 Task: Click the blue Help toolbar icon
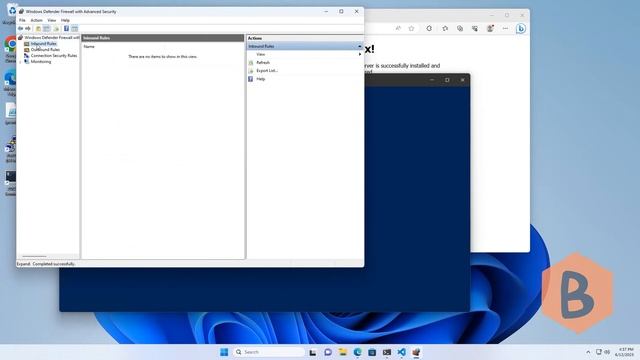[66, 29]
